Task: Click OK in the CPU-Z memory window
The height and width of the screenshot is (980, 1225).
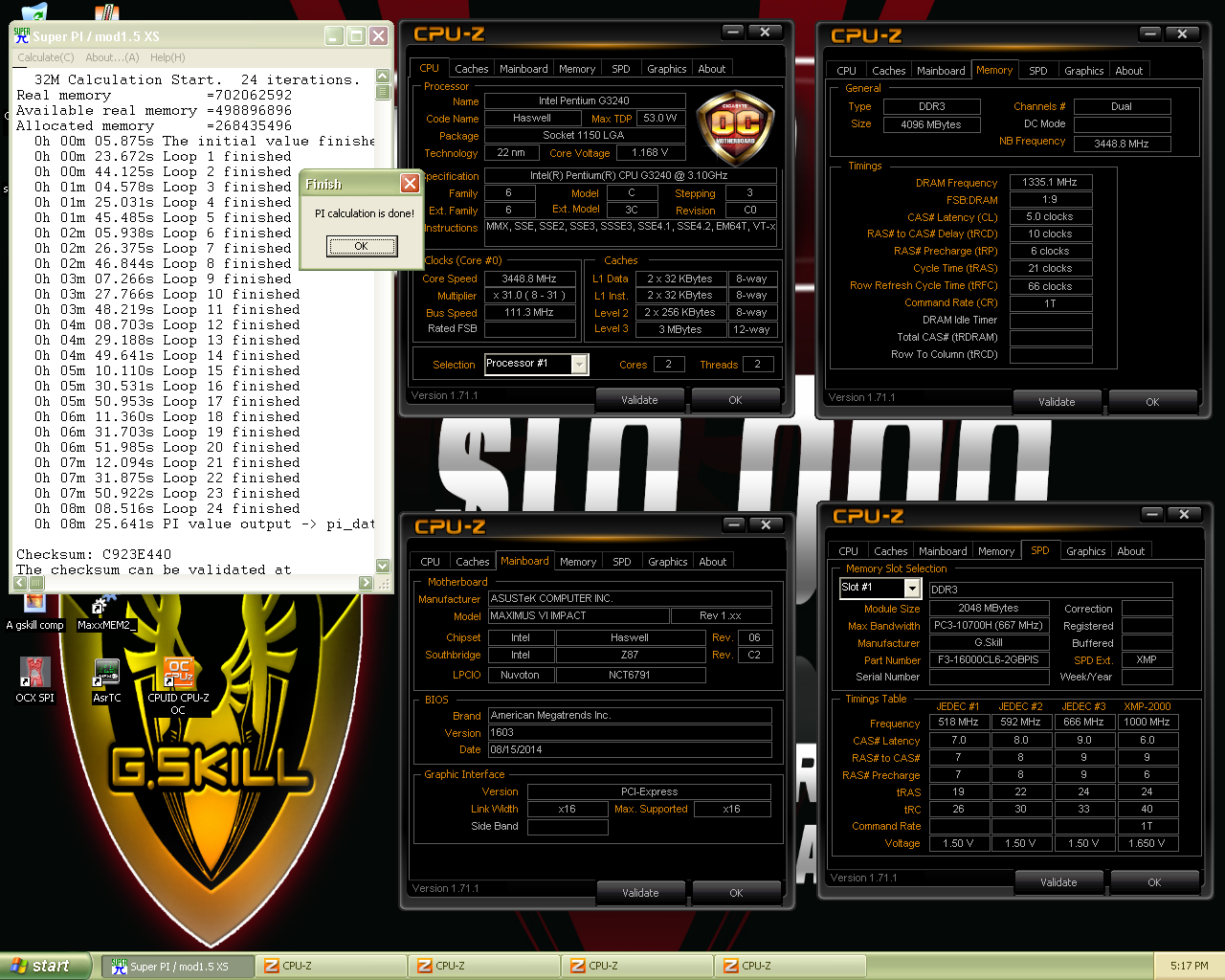Action: point(1152,402)
